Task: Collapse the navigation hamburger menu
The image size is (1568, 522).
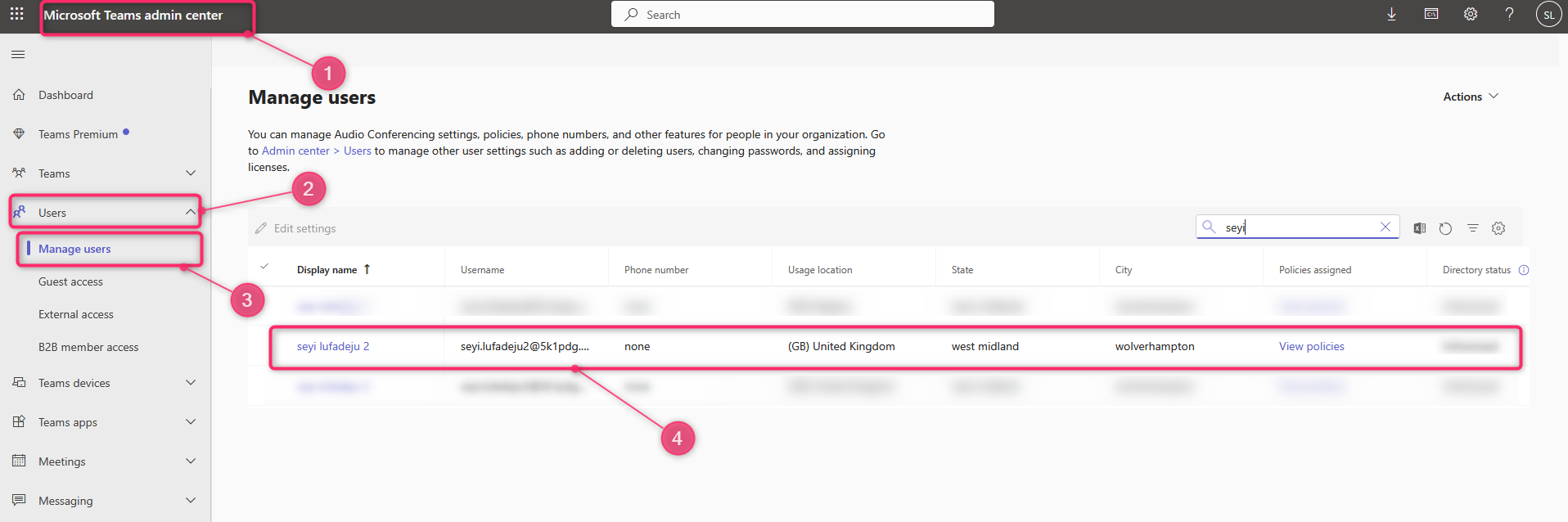Action: pos(18,55)
